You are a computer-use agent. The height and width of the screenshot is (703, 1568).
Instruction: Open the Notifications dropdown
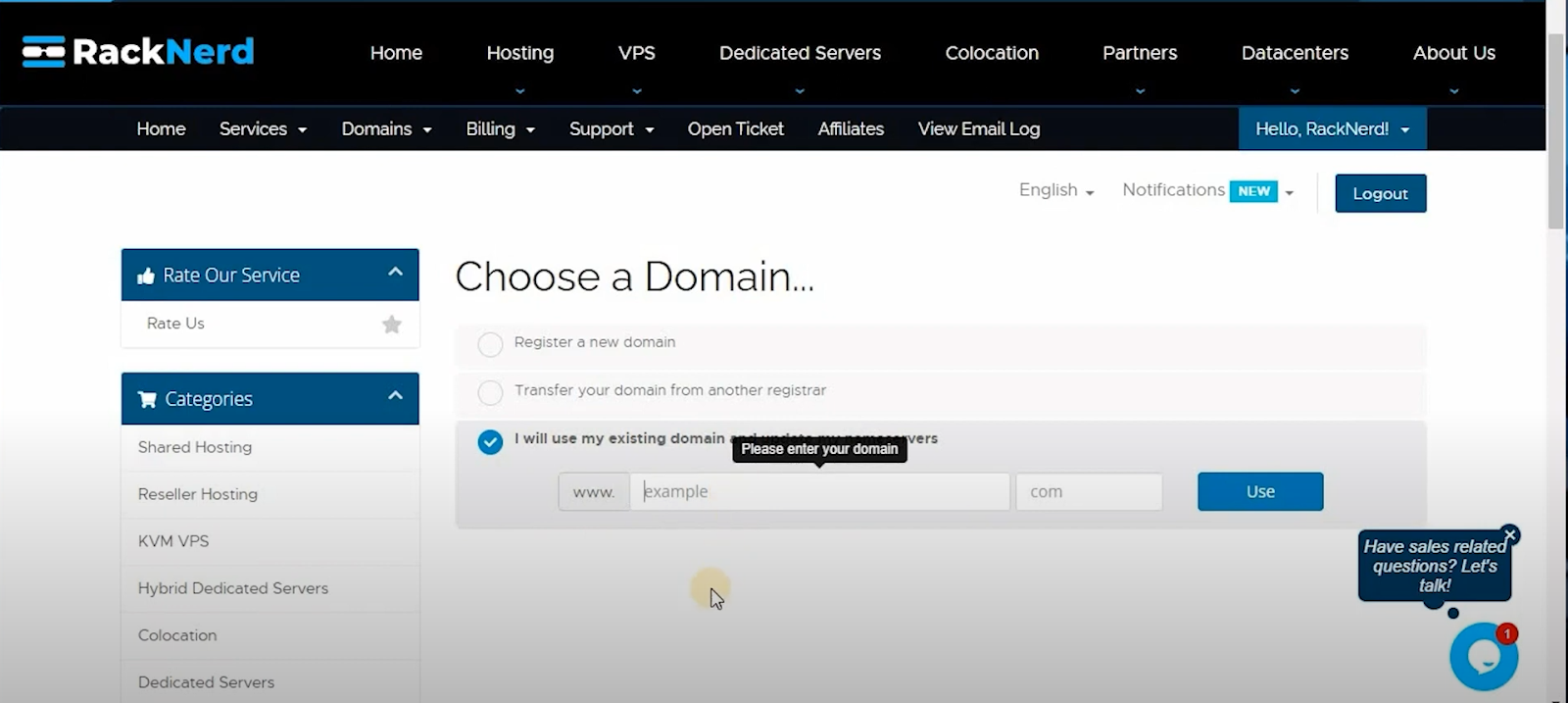point(1207,190)
